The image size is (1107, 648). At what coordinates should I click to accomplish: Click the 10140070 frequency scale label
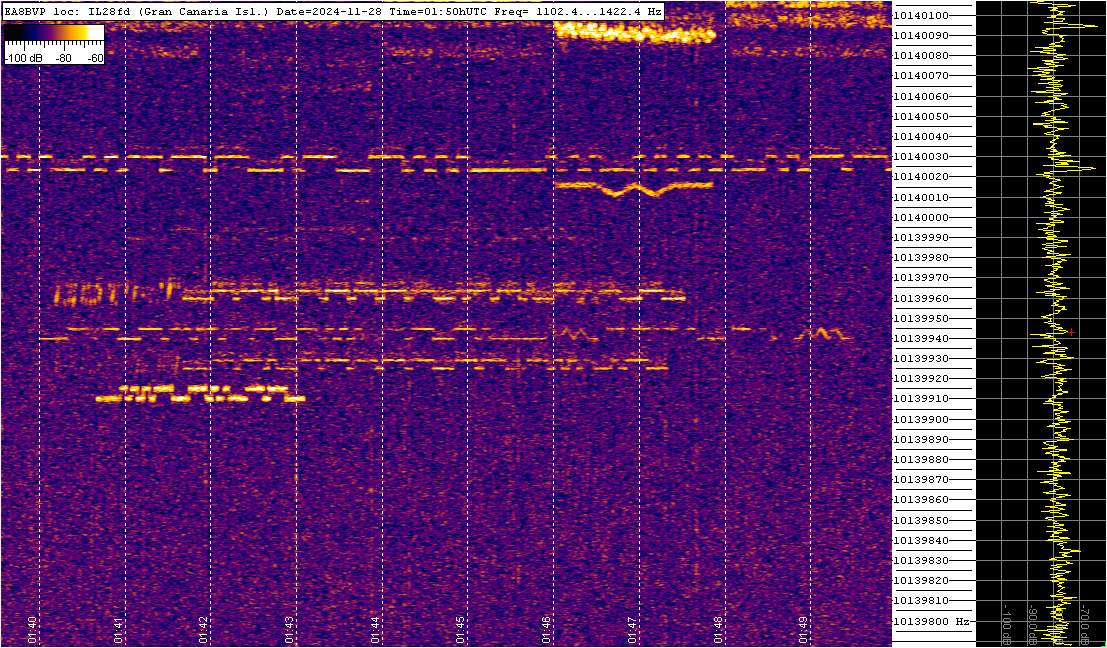point(921,76)
